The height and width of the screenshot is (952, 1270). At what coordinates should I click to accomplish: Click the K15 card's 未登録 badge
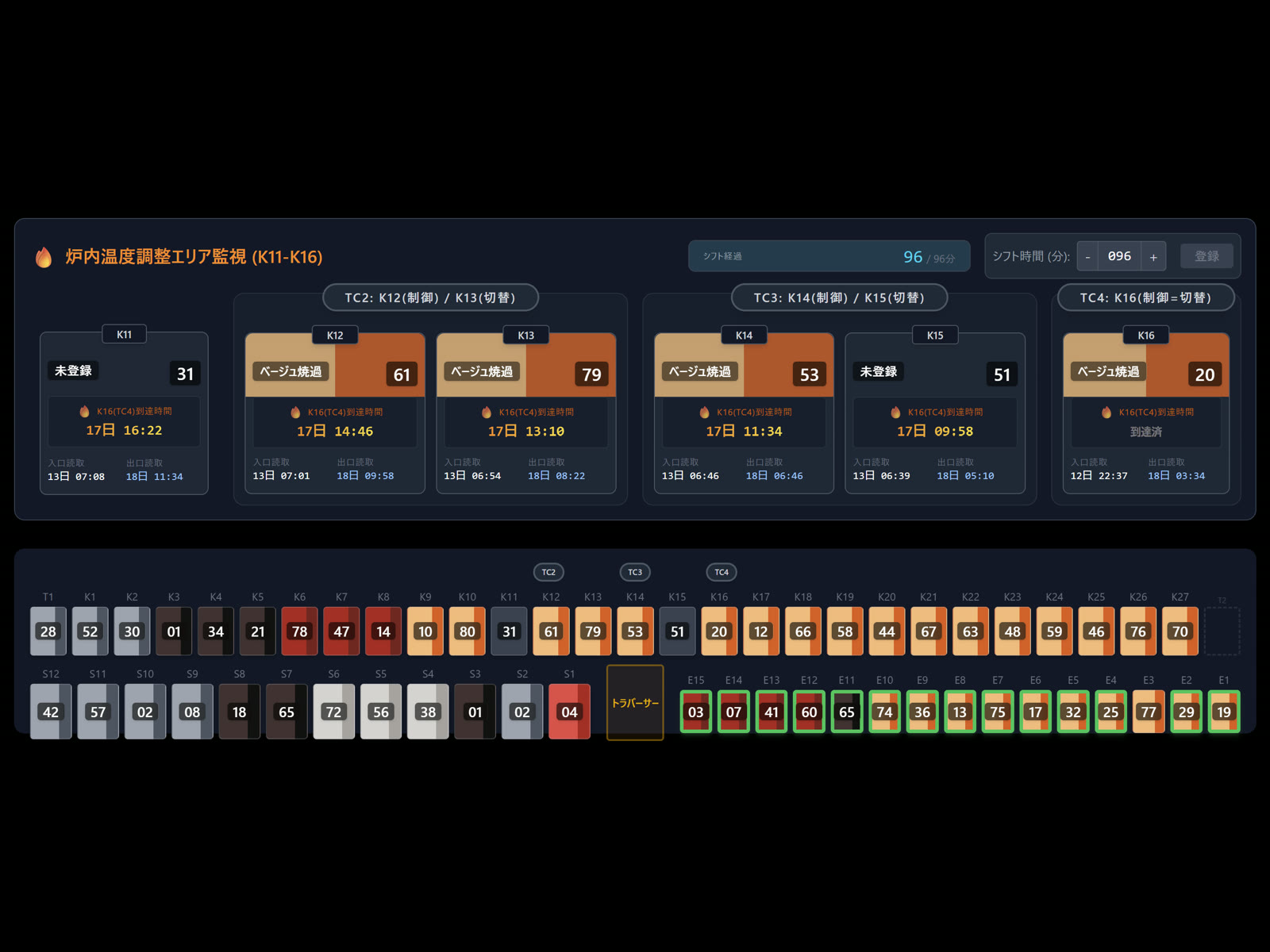coord(879,371)
